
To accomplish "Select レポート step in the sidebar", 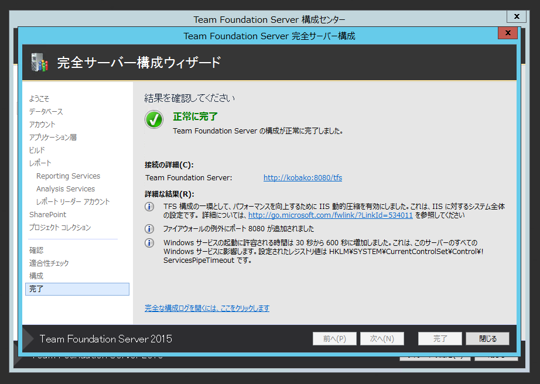I will point(40,163).
